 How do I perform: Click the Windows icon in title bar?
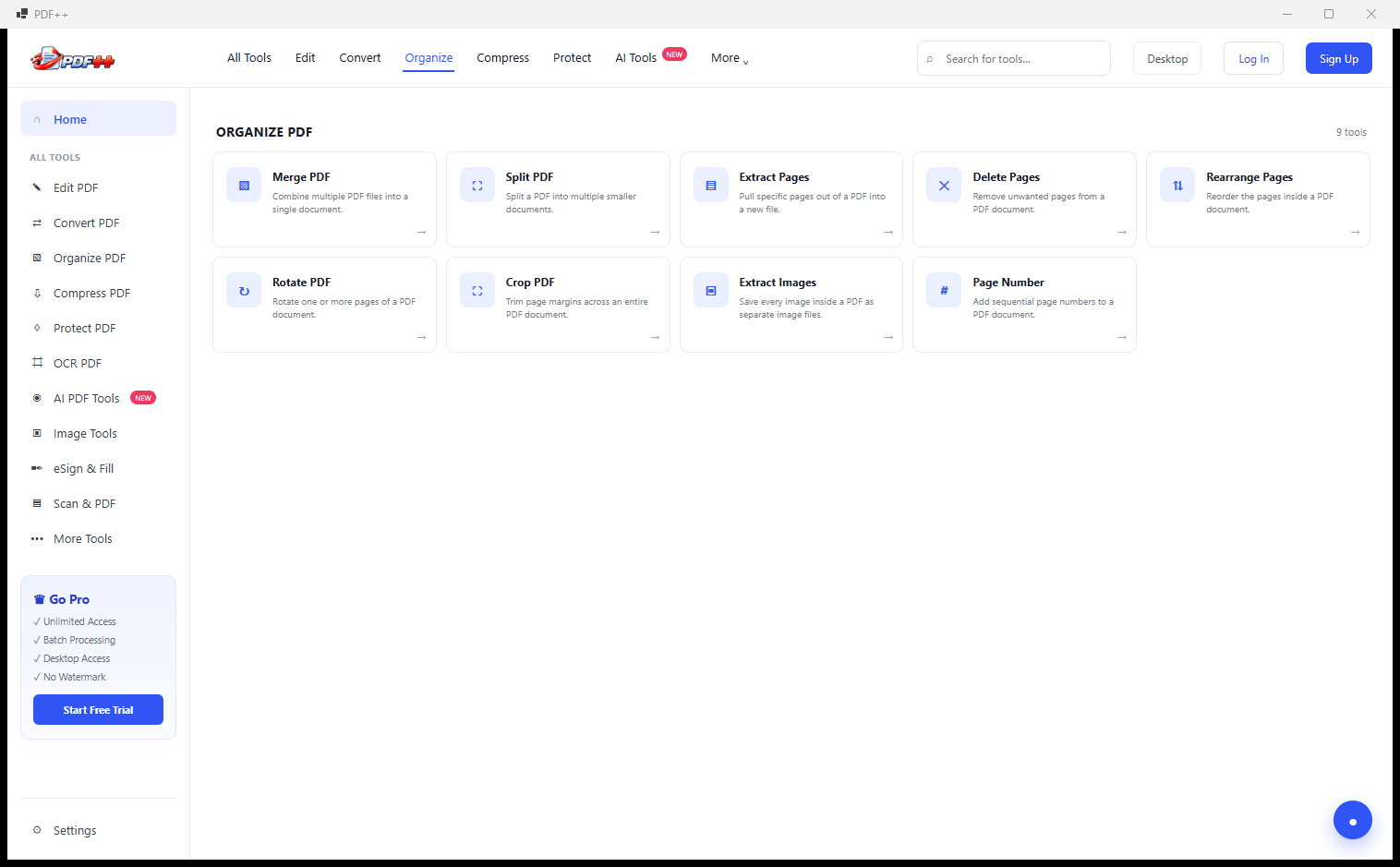click(21, 14)
